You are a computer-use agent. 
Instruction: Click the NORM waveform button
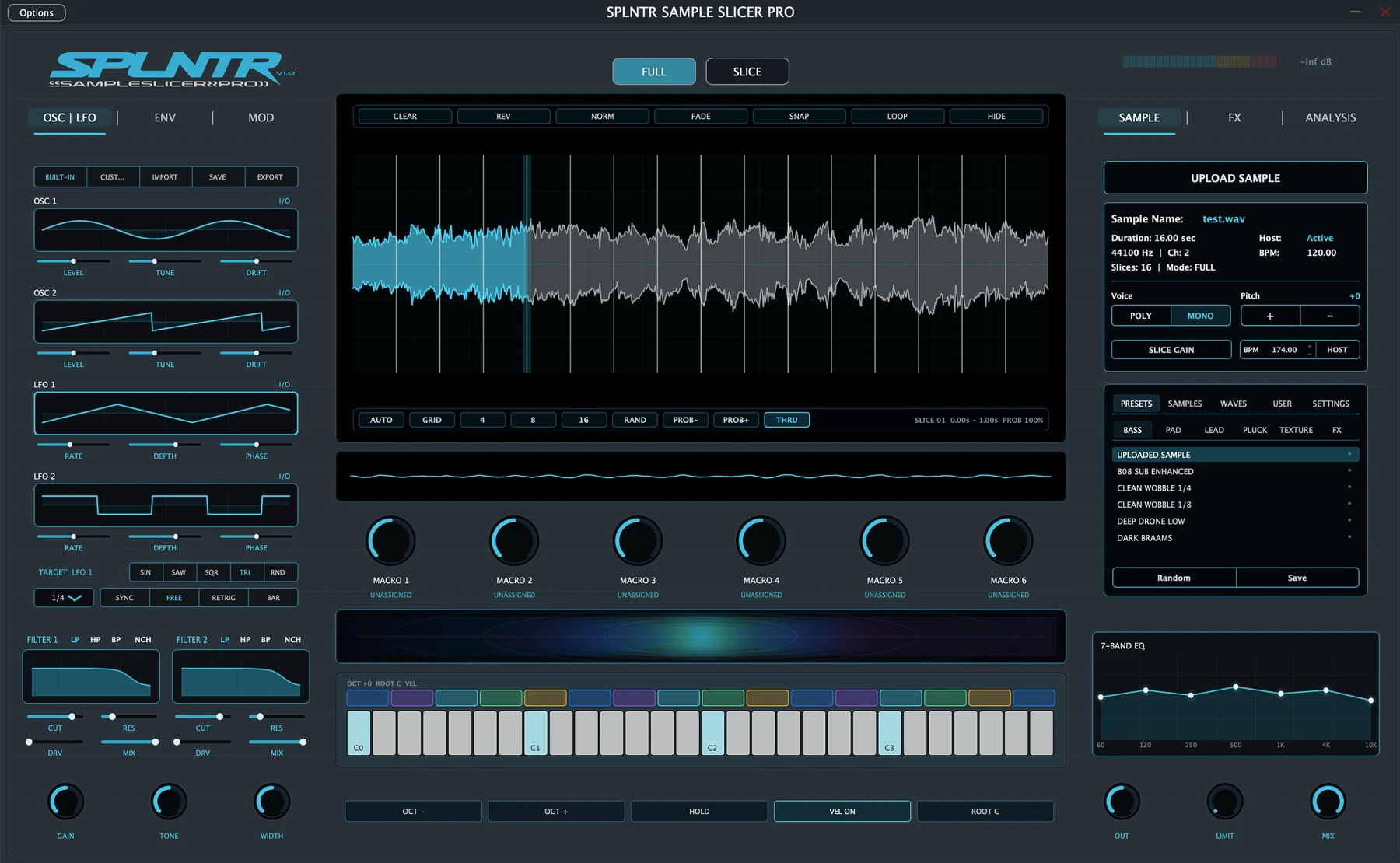pos(603,117)
